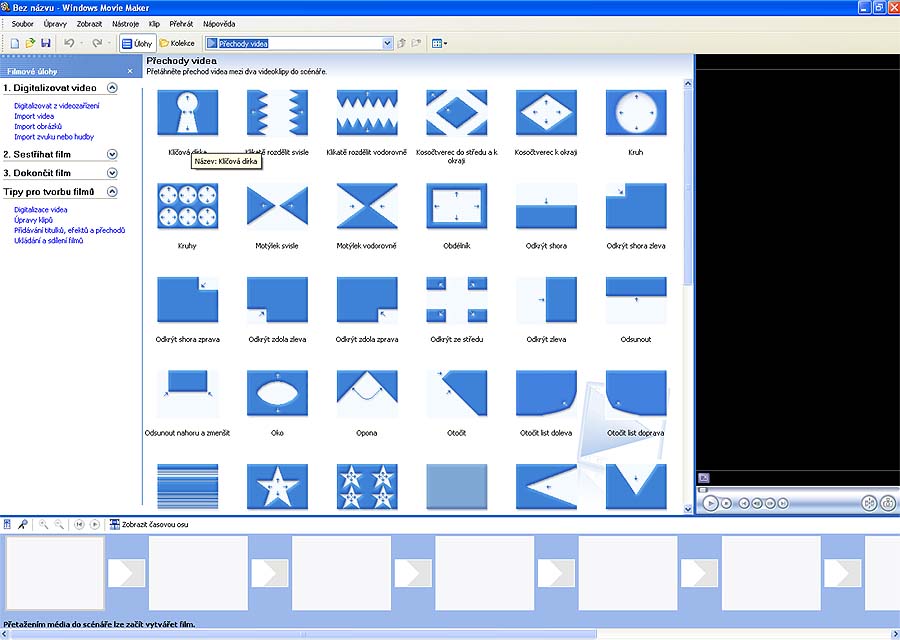Open the Přechody videa collection dropdown
The image size is (900, 640).
coord(387,43)
